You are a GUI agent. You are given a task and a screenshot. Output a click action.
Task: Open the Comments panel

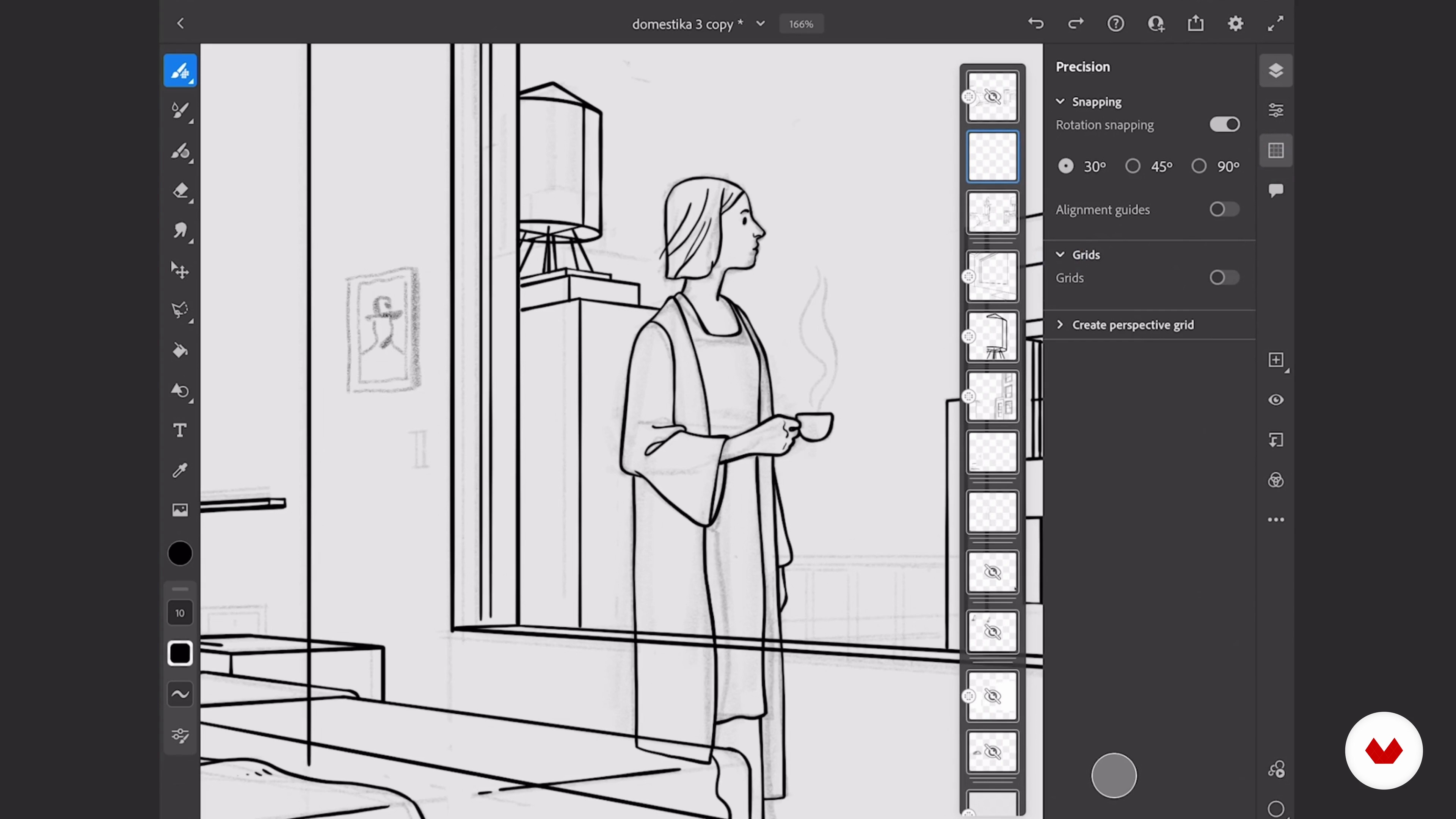pyautogui.click(x=1276, y=190)
